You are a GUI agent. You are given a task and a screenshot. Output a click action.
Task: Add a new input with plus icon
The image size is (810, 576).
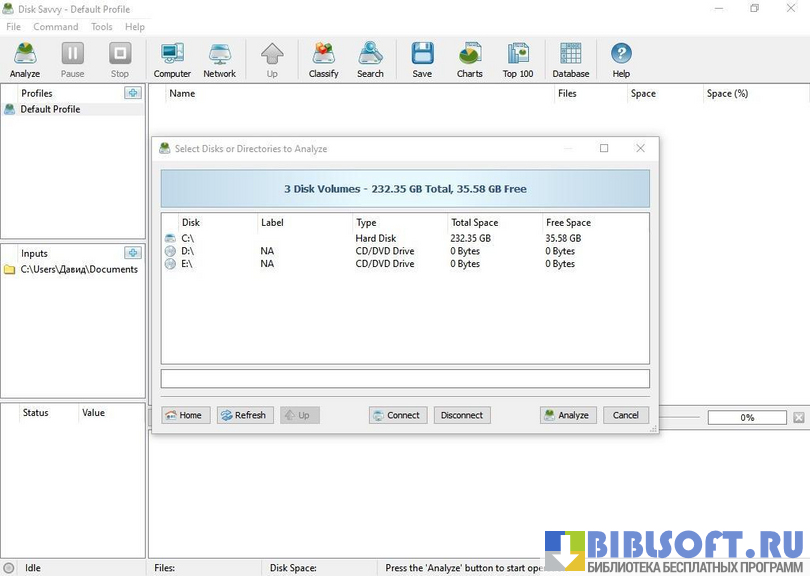tap(133, 253)
